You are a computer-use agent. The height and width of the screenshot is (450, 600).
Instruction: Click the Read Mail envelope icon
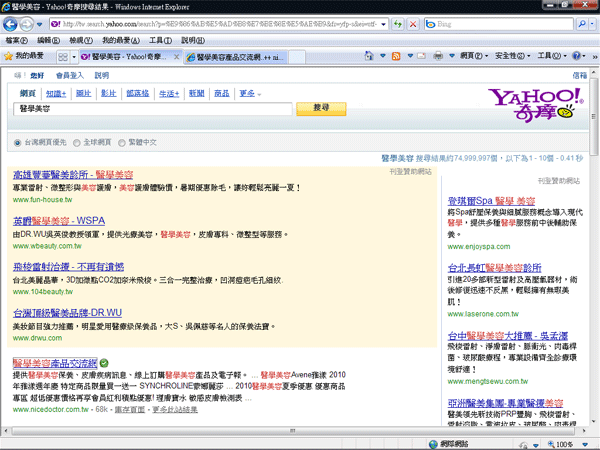[421, 57]
